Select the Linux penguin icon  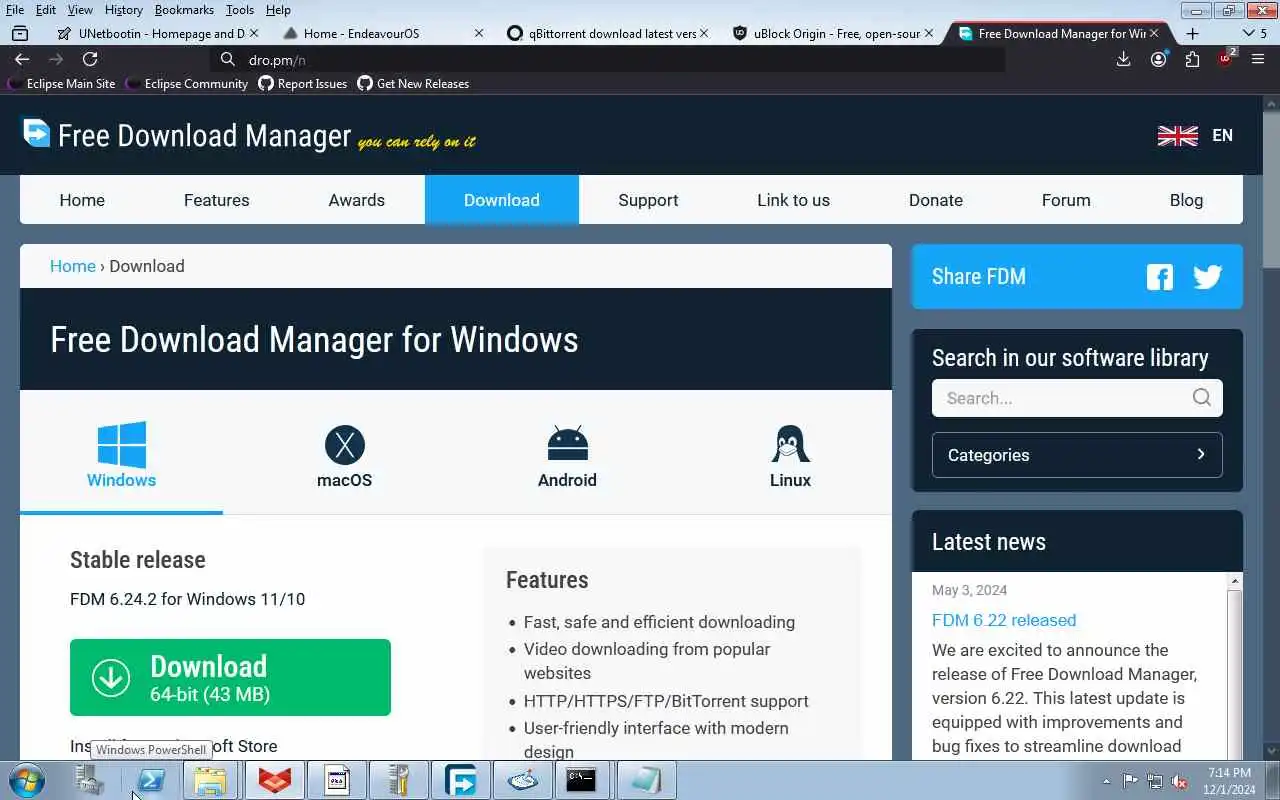pos(790,444)
